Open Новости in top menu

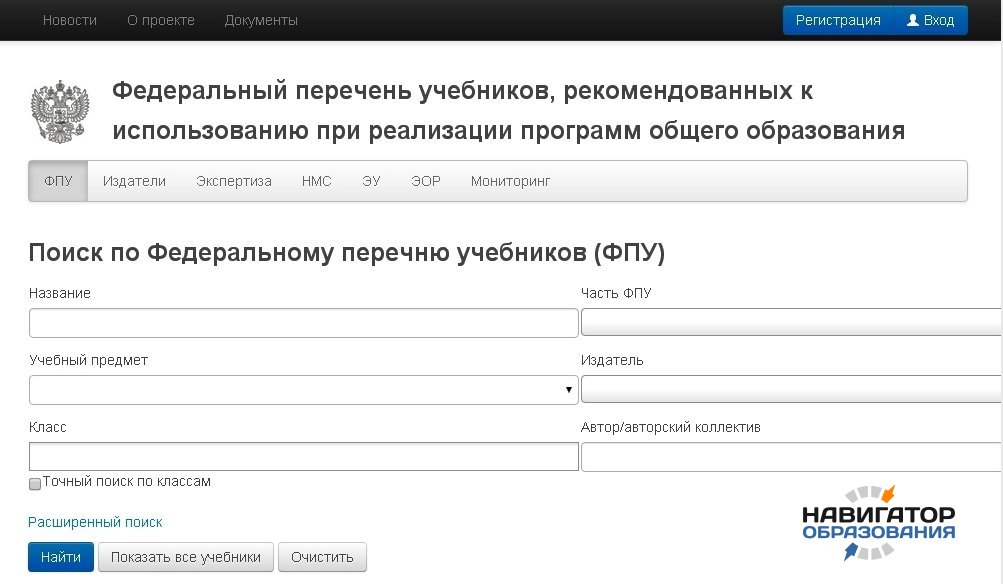[70, 20]
